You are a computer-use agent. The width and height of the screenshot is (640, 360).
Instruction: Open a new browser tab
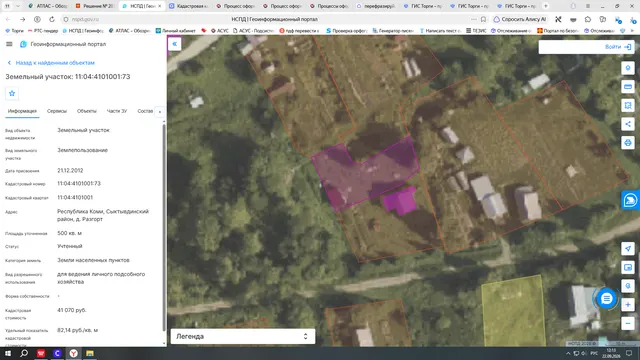coord(546,6)
